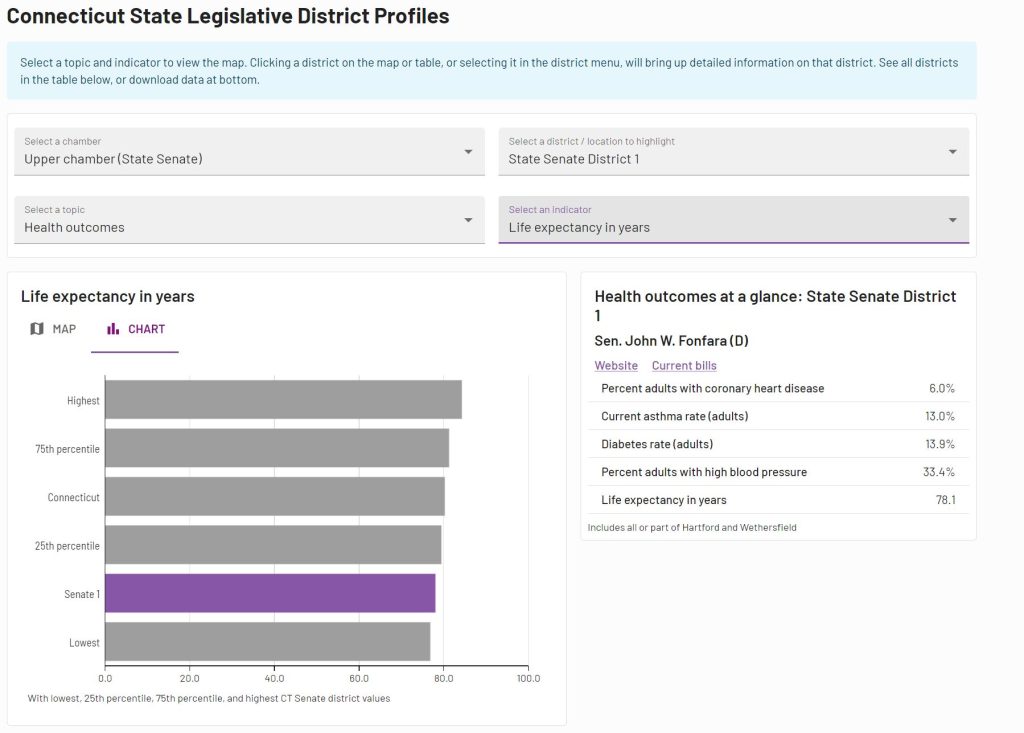Screen dimensions: 1024x733
Task: Open the Health outcomes topic dropdown
Action: (x=249, y=220)
